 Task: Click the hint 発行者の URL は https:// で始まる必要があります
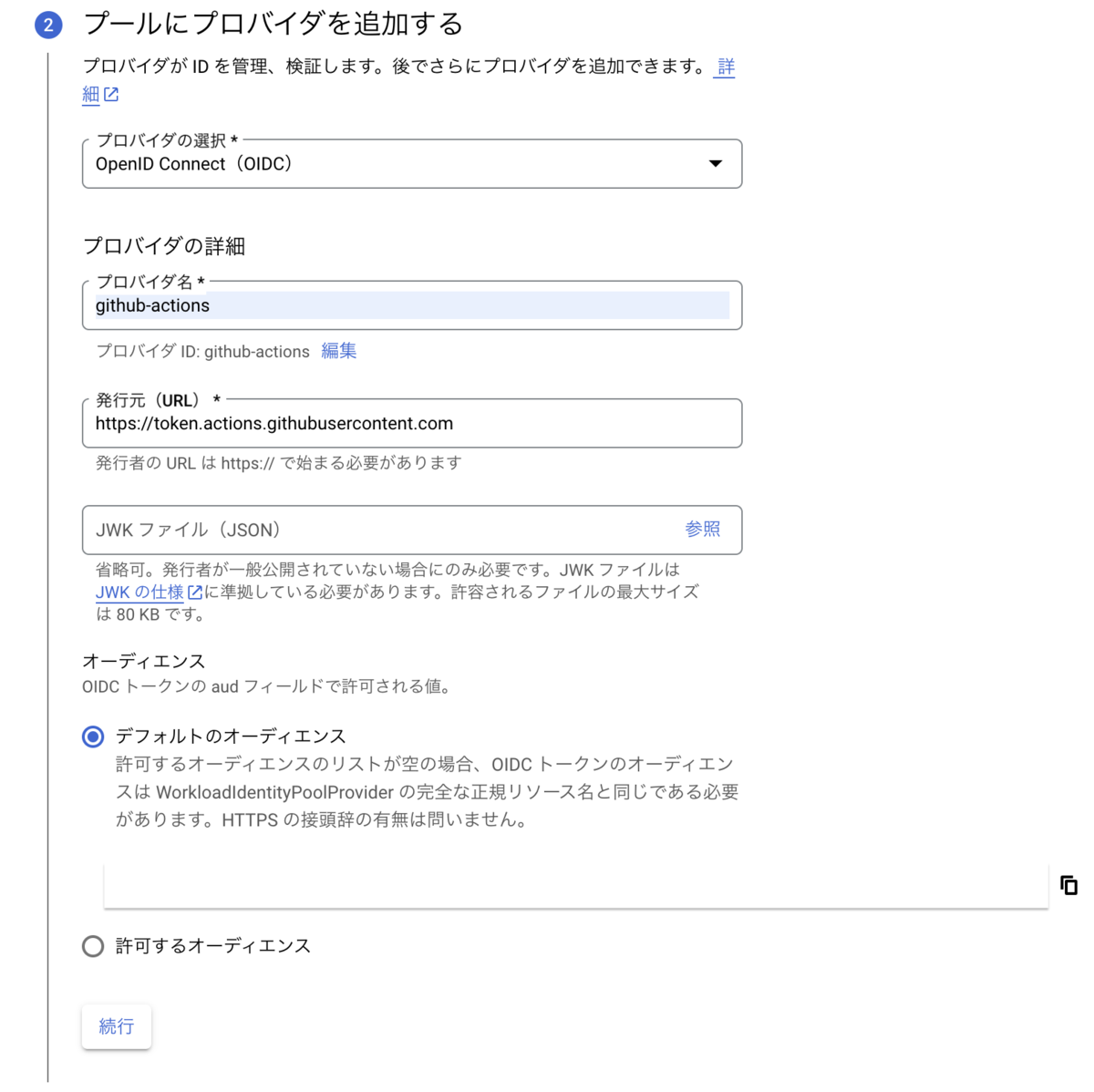[279, 463]
